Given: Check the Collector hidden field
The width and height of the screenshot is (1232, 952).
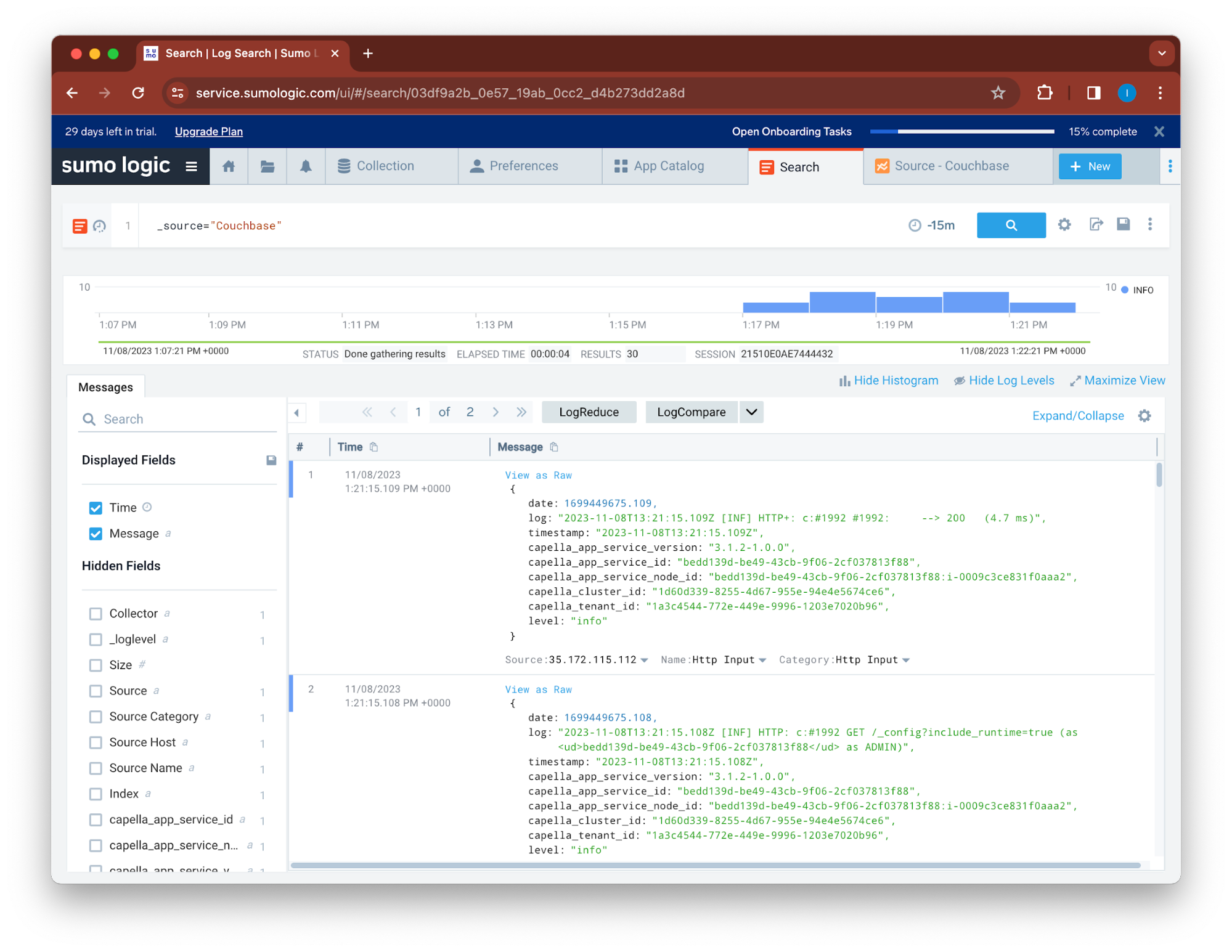Looking at the screenshot, I should (96, 614).
